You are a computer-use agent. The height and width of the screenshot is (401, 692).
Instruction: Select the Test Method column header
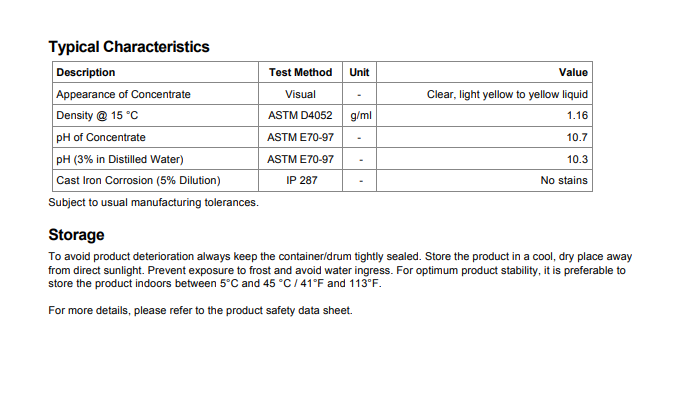point(300,72)
